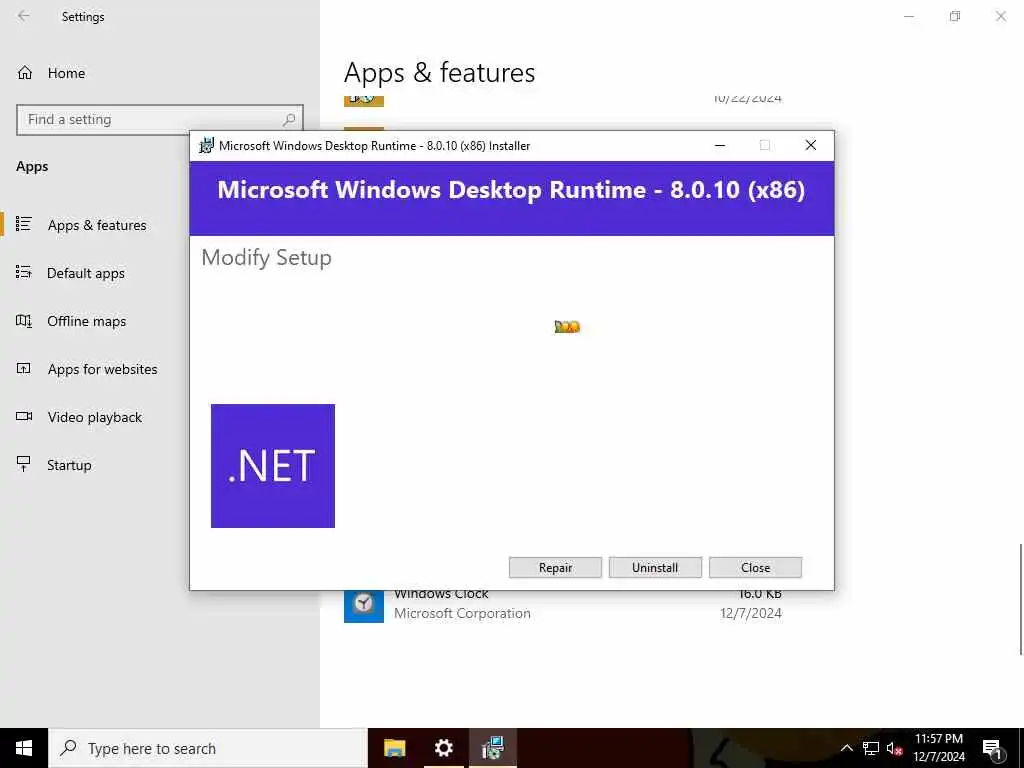The image size is (1024, 768).
Task: Click the installer icon on the taskbar
Action: point(493,748)
